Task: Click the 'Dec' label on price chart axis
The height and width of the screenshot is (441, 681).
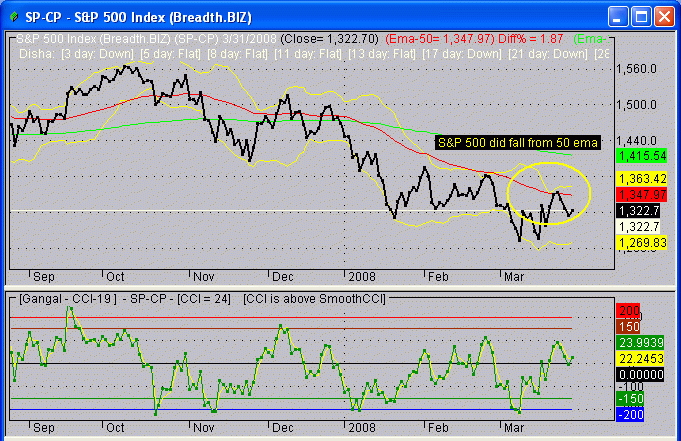Action: 282,277
